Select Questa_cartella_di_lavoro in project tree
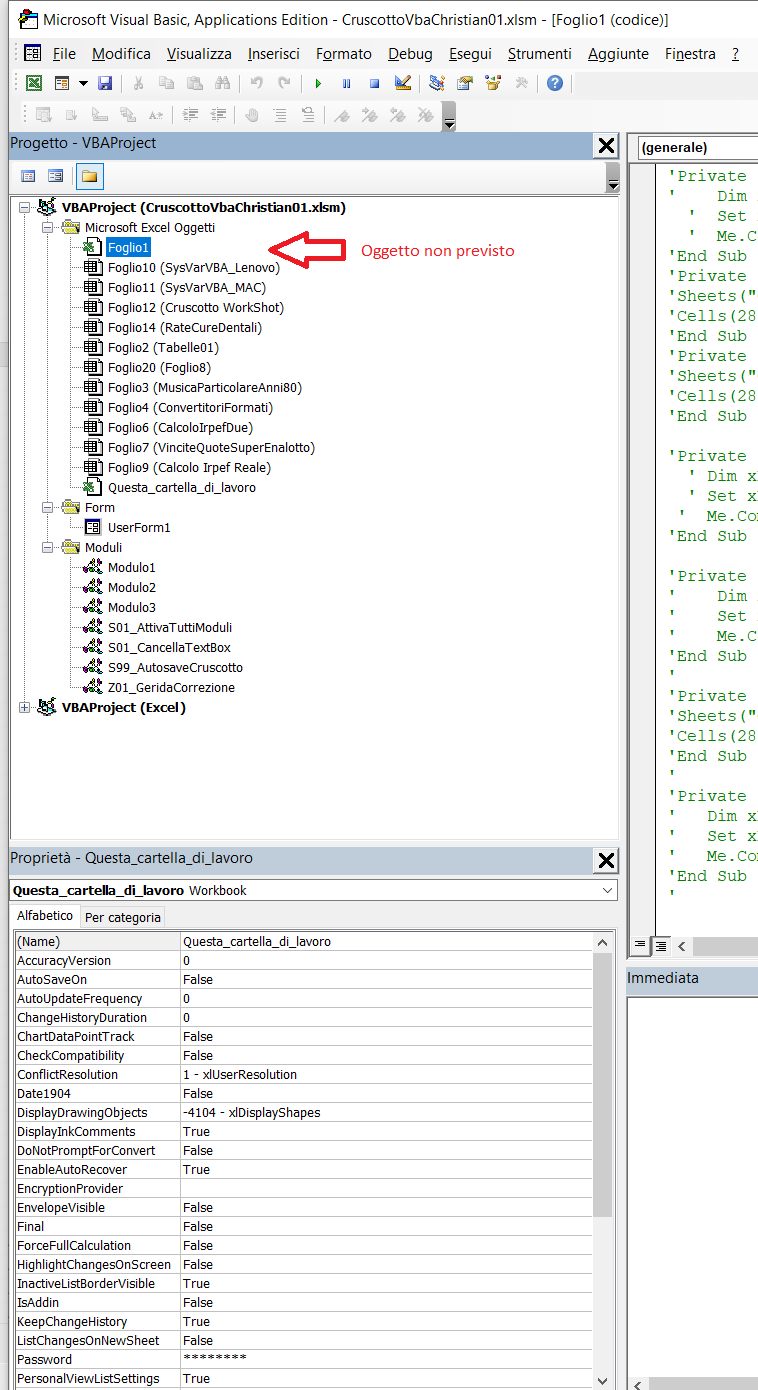758x1390 pixels. coord(182,487)
